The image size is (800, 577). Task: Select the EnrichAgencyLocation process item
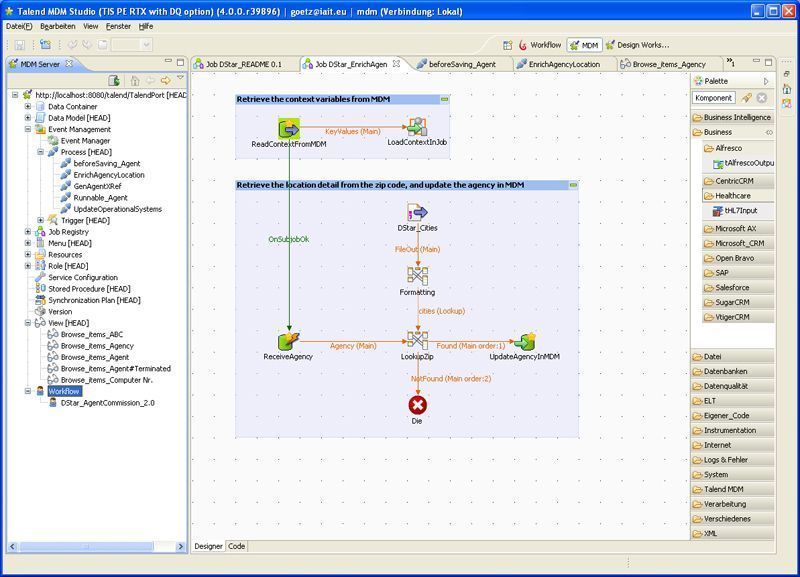tap(109, 175)
